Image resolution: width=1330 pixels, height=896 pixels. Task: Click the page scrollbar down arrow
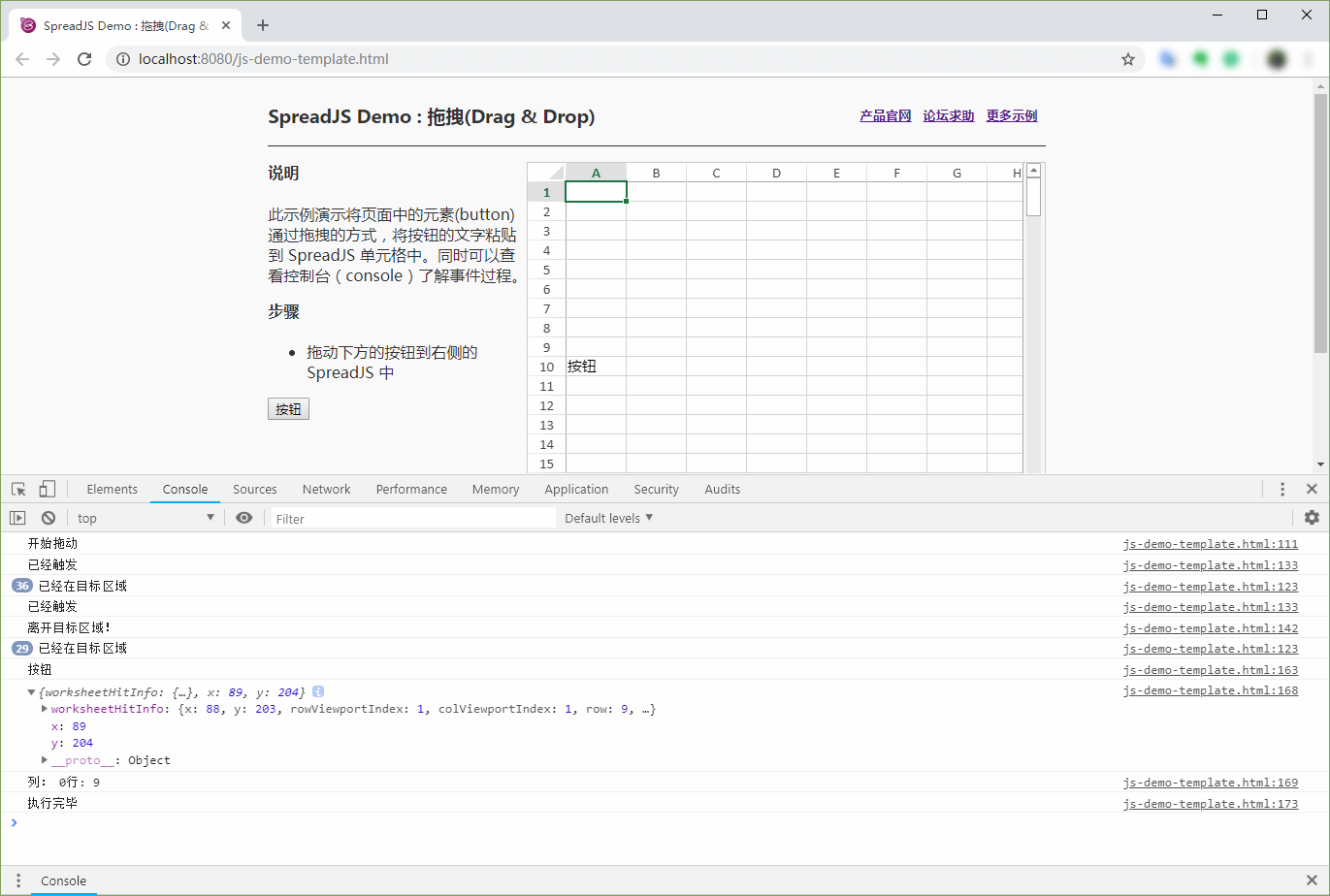click(1320, 464)
